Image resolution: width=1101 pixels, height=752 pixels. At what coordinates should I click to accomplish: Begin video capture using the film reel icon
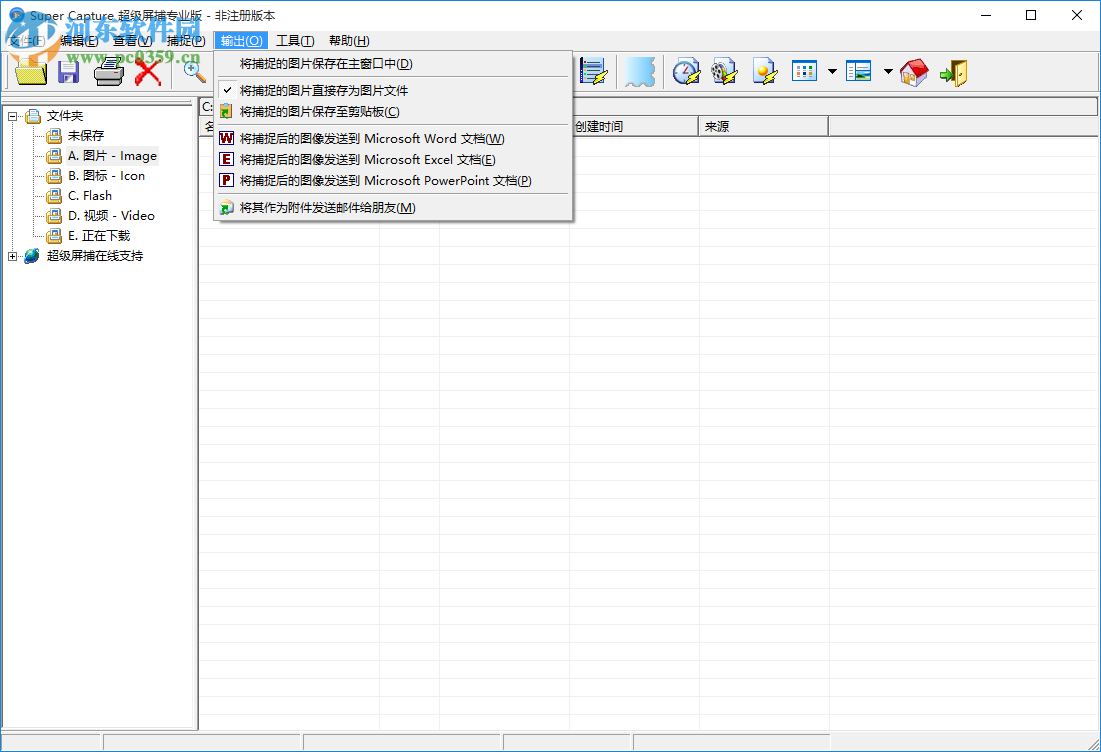(725, 71)
